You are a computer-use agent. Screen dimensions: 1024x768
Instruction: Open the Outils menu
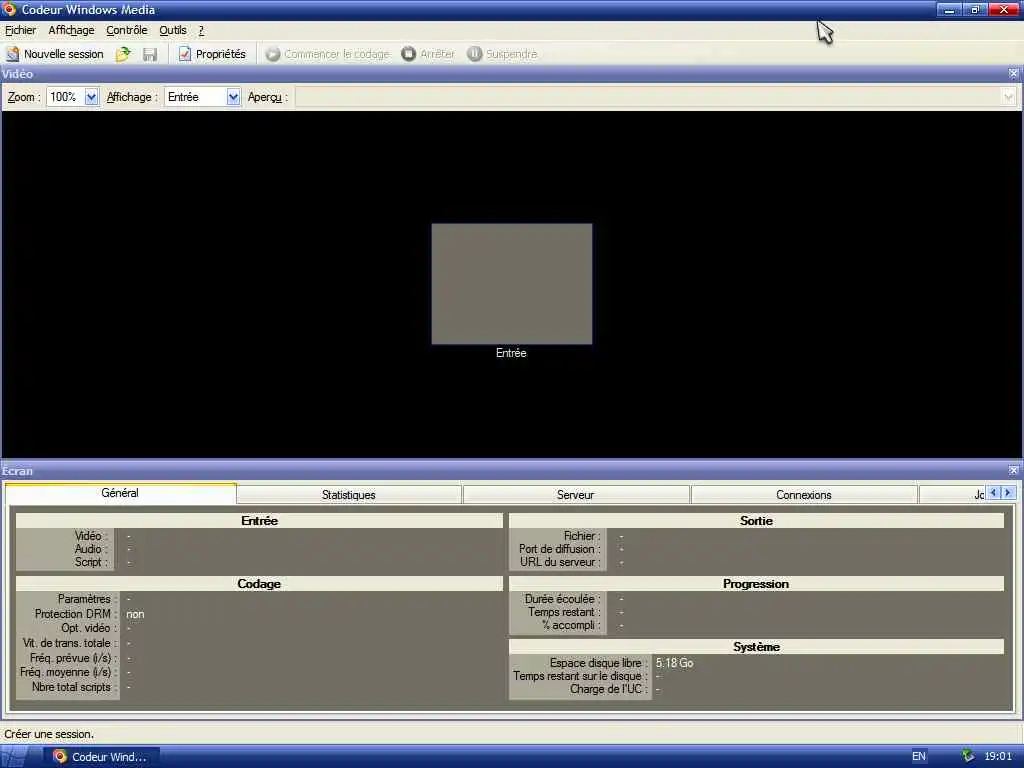(x=173, y=30)
